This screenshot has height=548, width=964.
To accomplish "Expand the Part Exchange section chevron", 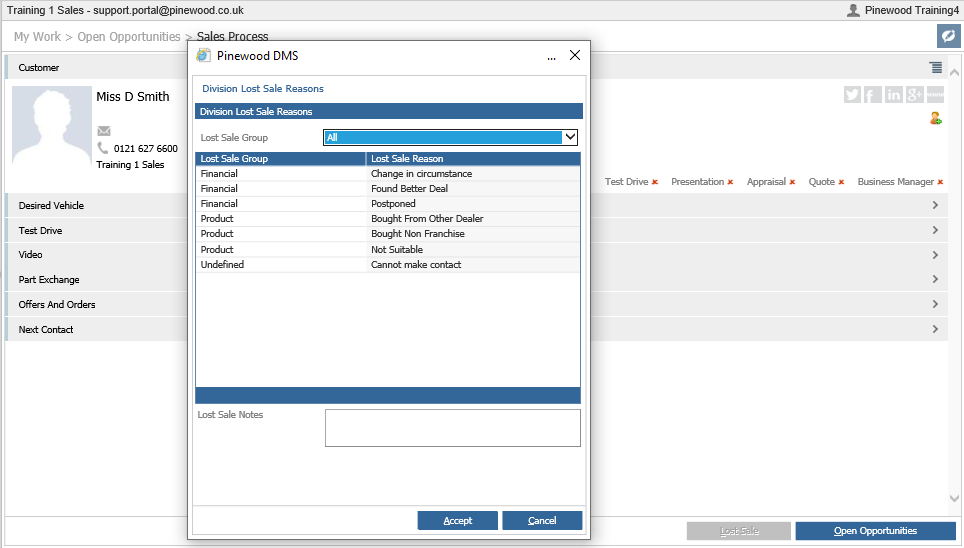I will [x=935, y=279].
